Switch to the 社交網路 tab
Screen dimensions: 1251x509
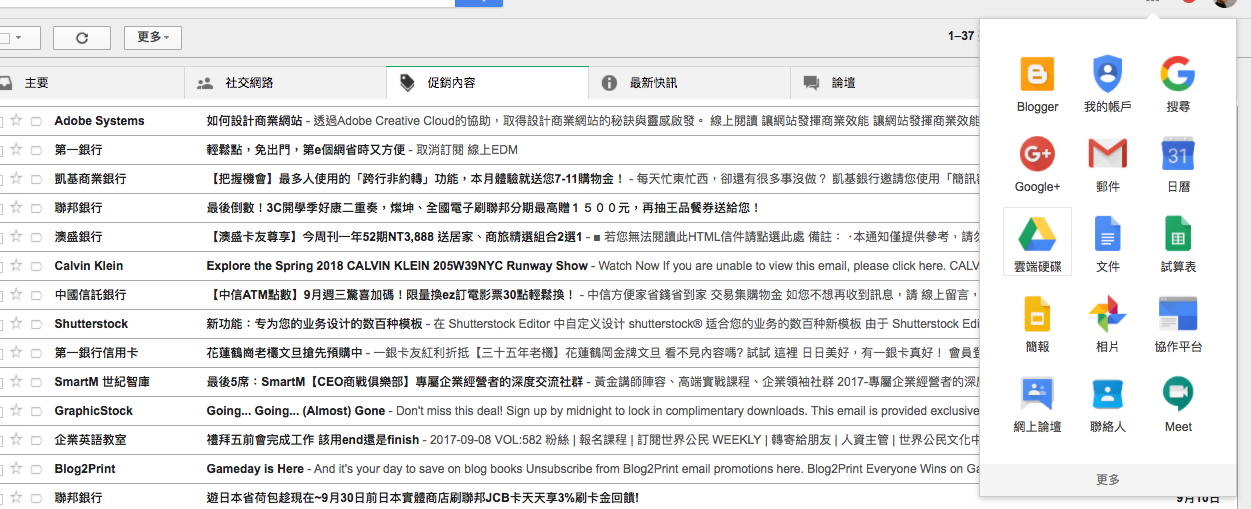tap(285, 83)
